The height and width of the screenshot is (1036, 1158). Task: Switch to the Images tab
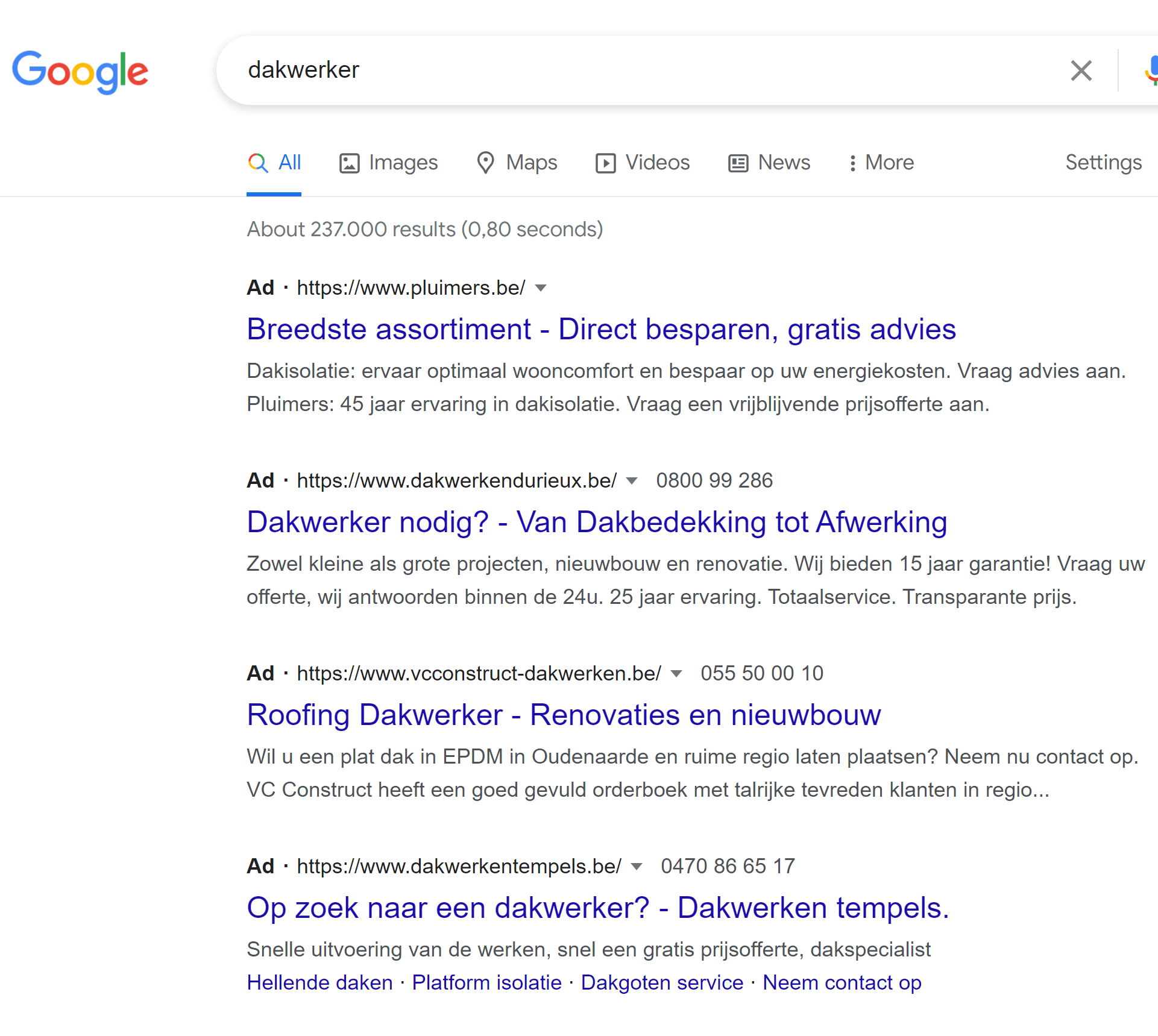pos(388,163)
